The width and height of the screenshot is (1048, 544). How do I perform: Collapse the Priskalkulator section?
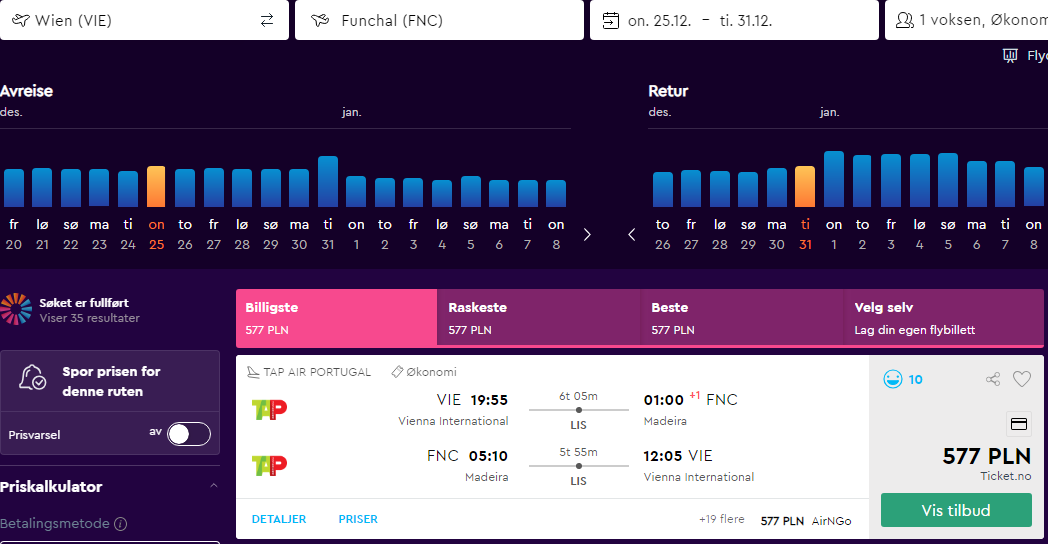point(214,486)
